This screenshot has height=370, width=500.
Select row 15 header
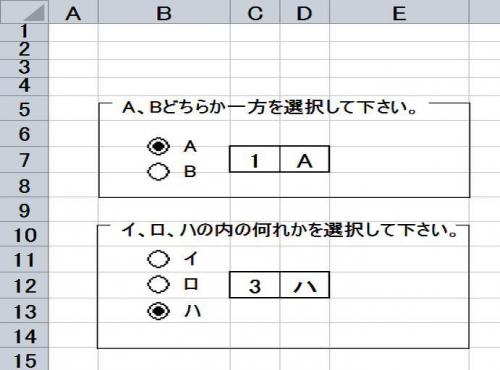point(24,360)
